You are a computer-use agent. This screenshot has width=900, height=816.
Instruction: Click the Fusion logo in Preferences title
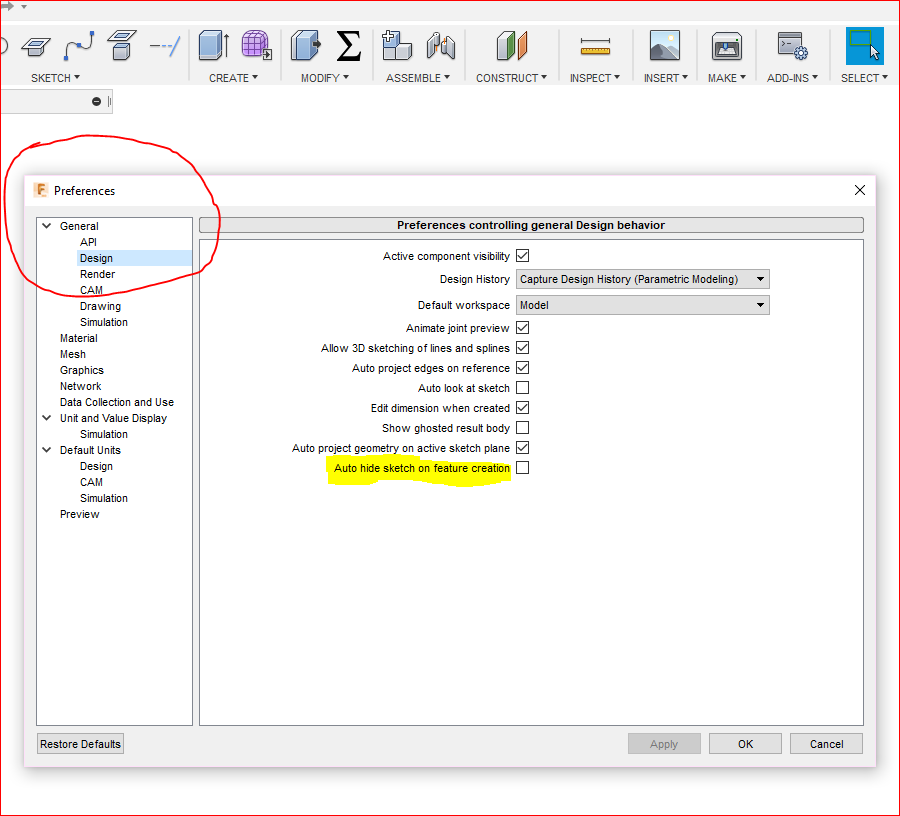click(41, 190)
